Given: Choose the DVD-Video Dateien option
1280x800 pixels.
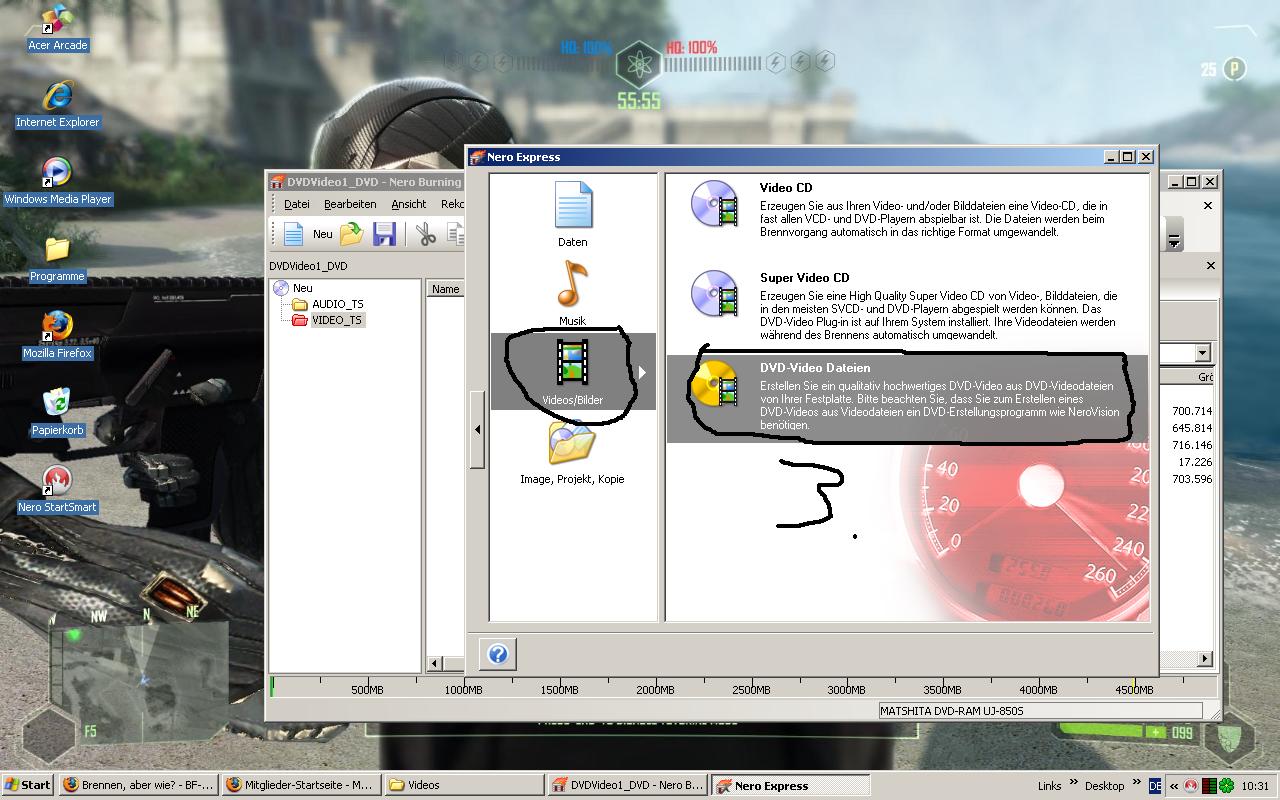Looking at the screenshot, I should point(714,385).
